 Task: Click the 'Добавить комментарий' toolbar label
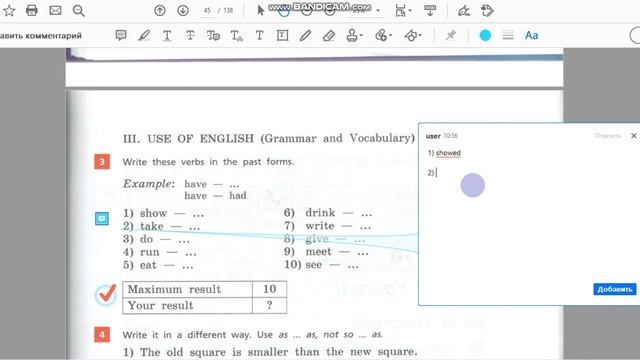tap(41, 36)
